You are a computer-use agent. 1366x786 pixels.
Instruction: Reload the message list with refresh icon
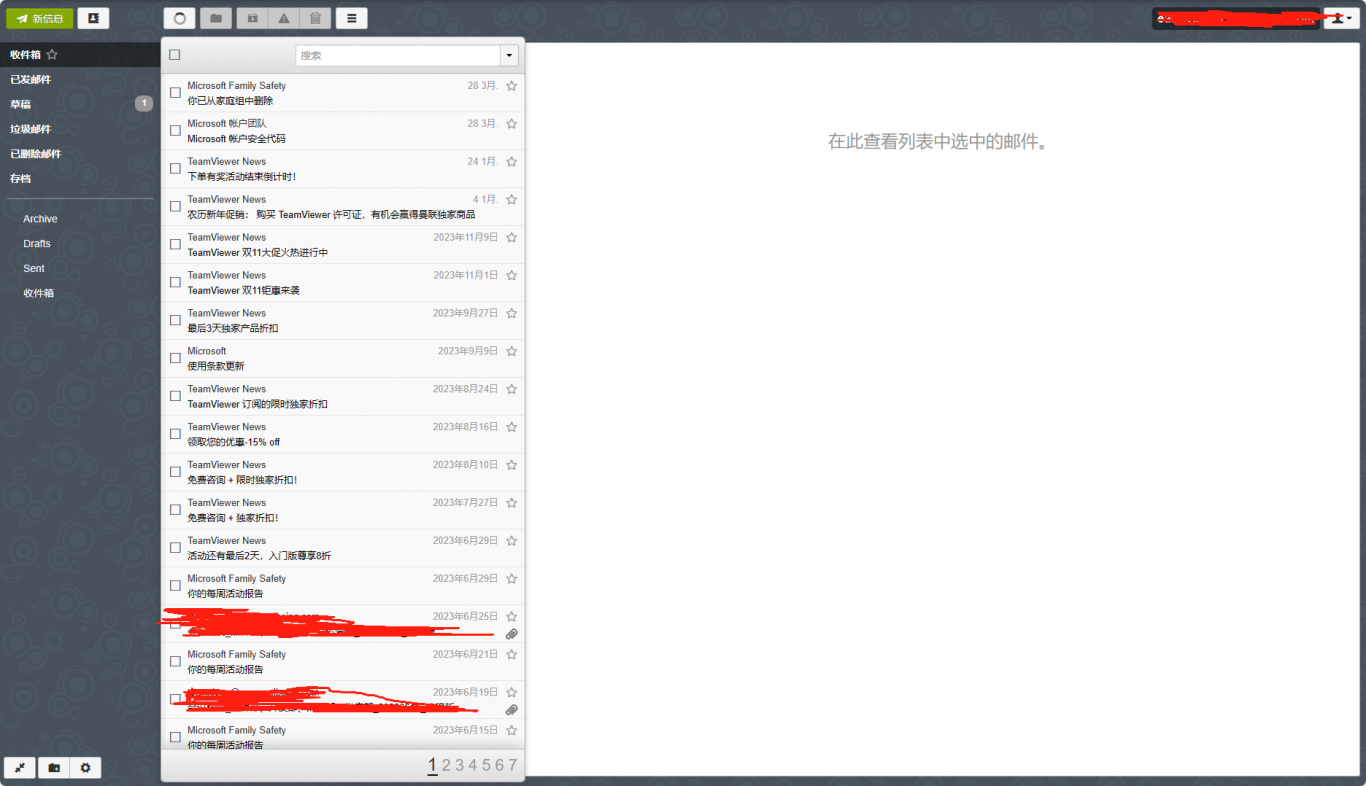click(x=180, y=18)
